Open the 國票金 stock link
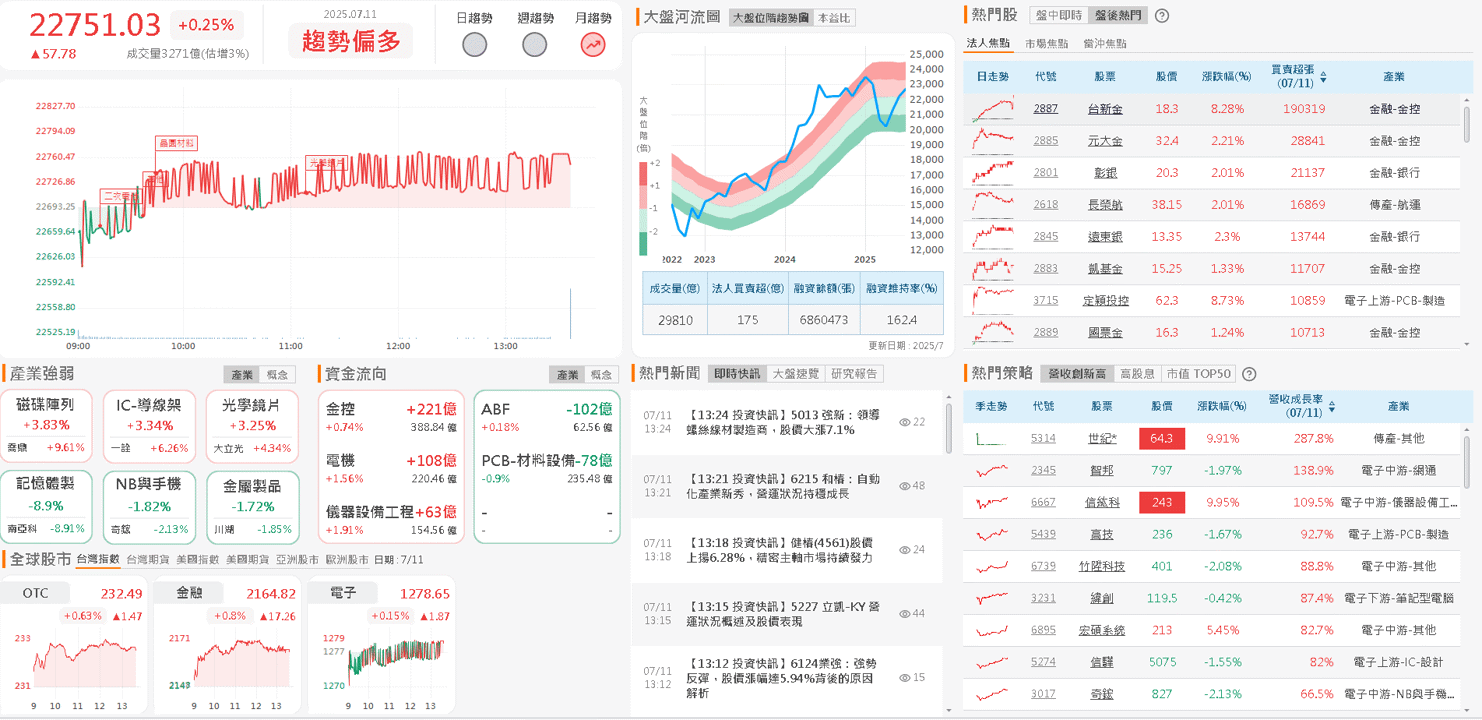Viewport: 1482px width, 720px height. tap(1105, 333)
